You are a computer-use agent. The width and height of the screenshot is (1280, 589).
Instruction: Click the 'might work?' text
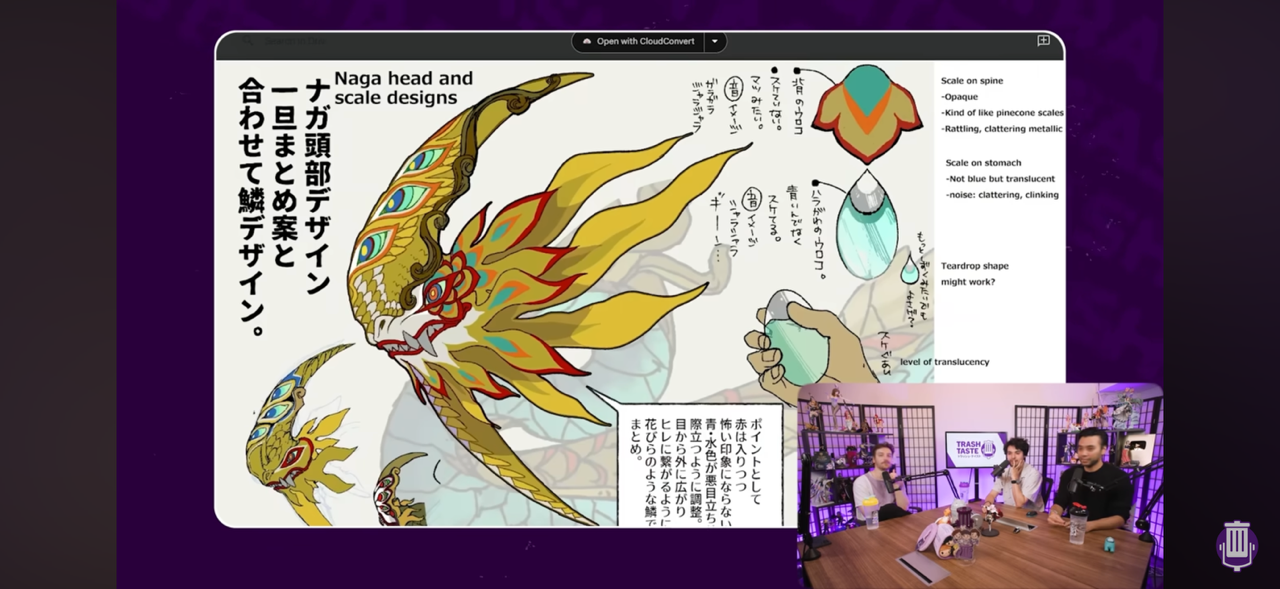967,282
